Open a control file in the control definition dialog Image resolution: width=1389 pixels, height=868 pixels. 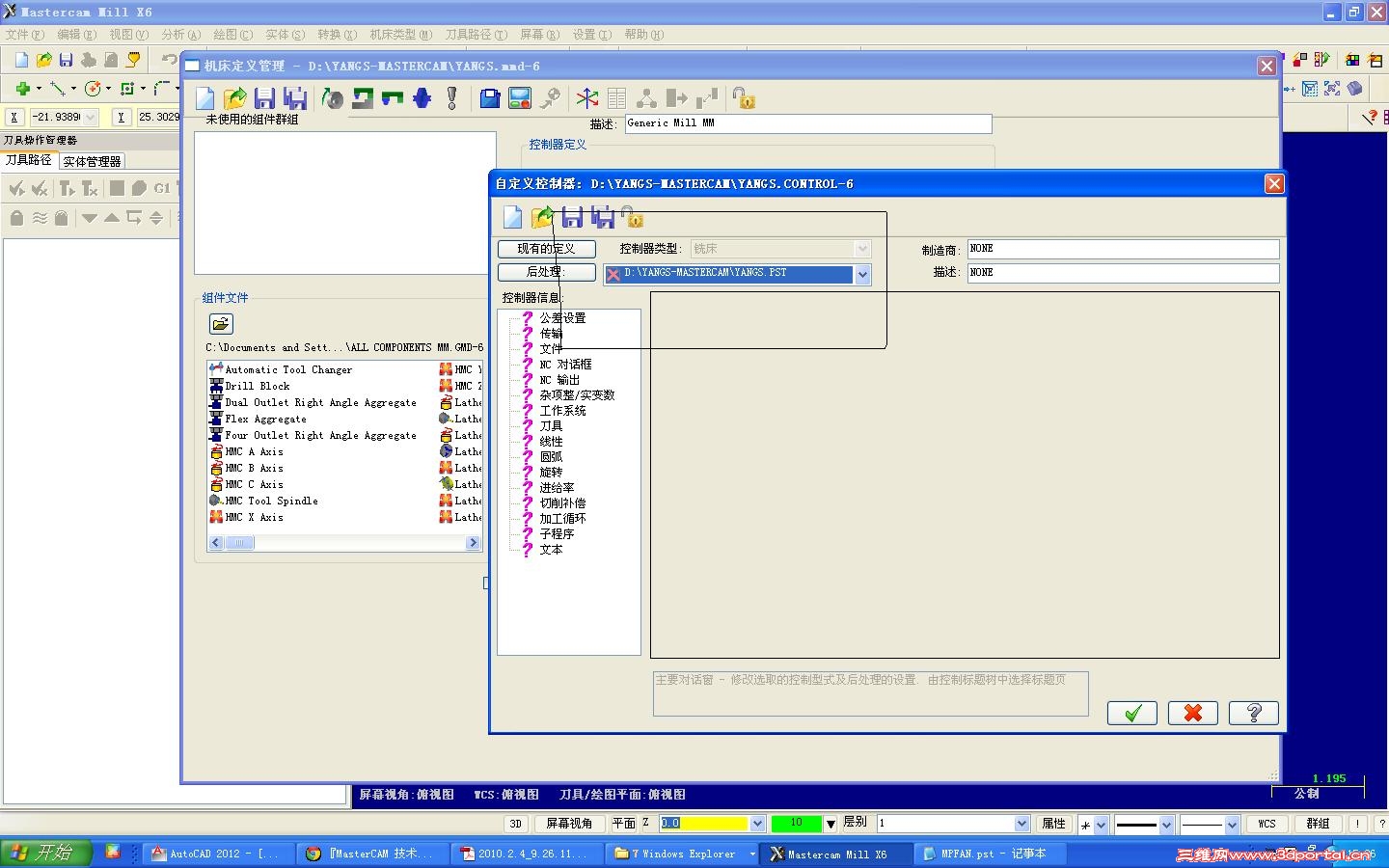click(542, 218)
